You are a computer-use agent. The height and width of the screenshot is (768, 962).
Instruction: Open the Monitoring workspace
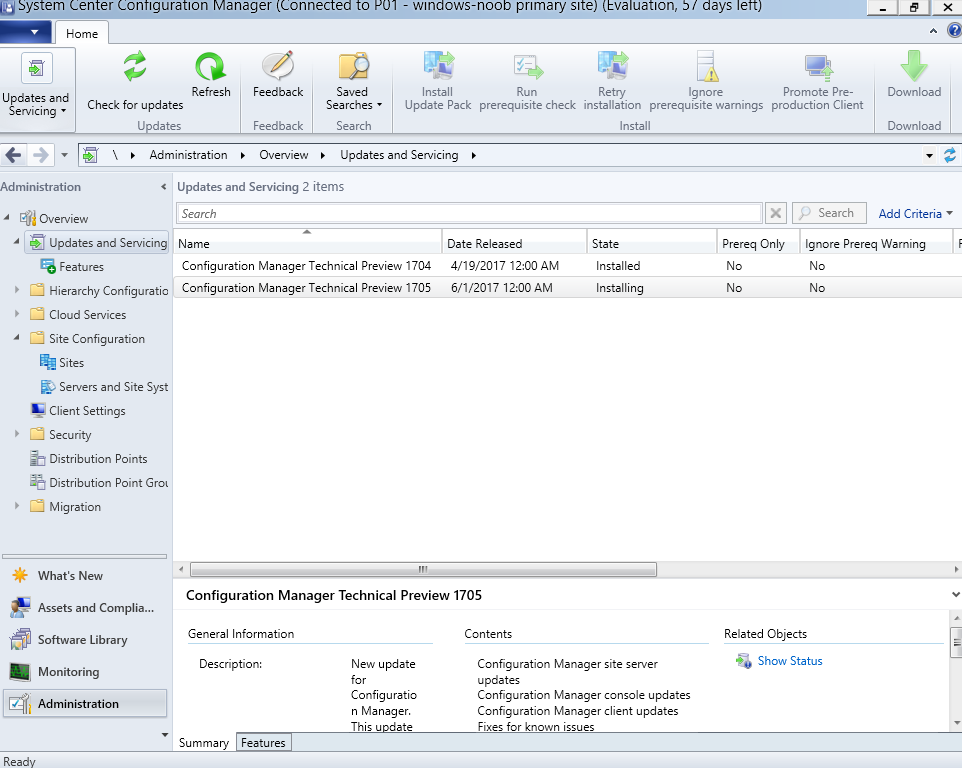85,672
